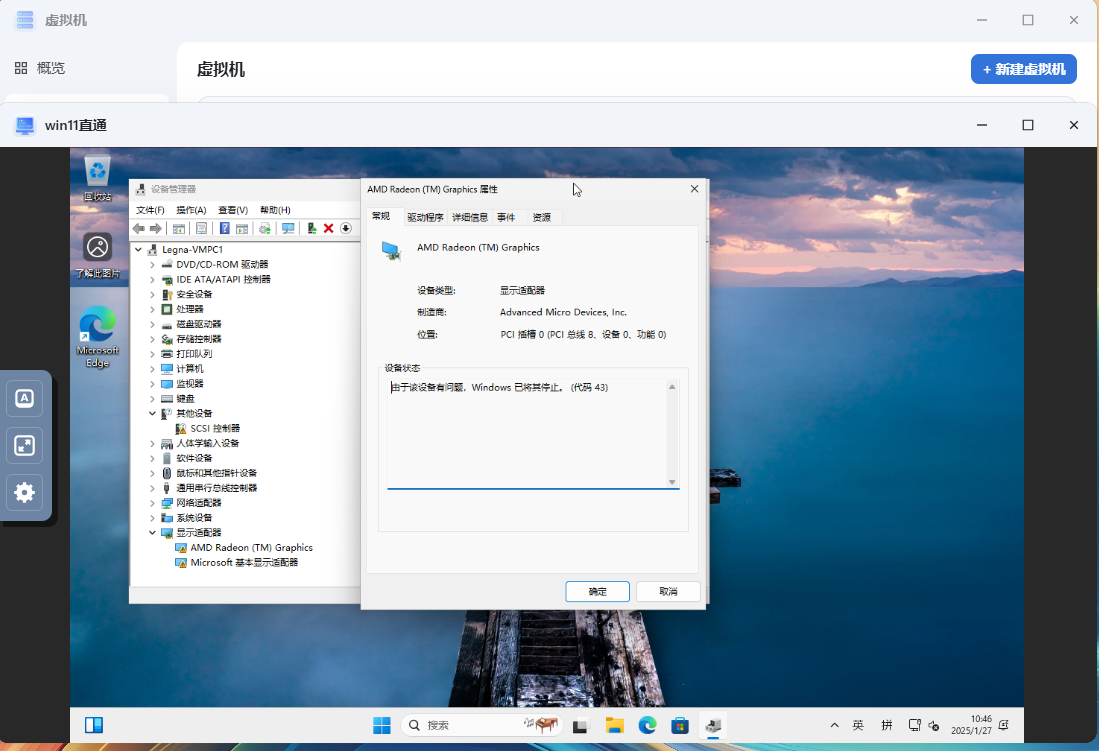Screen dimensions: 1099x751
Task: Switch to the 驱动程序 tab
Action: [425, 217]
